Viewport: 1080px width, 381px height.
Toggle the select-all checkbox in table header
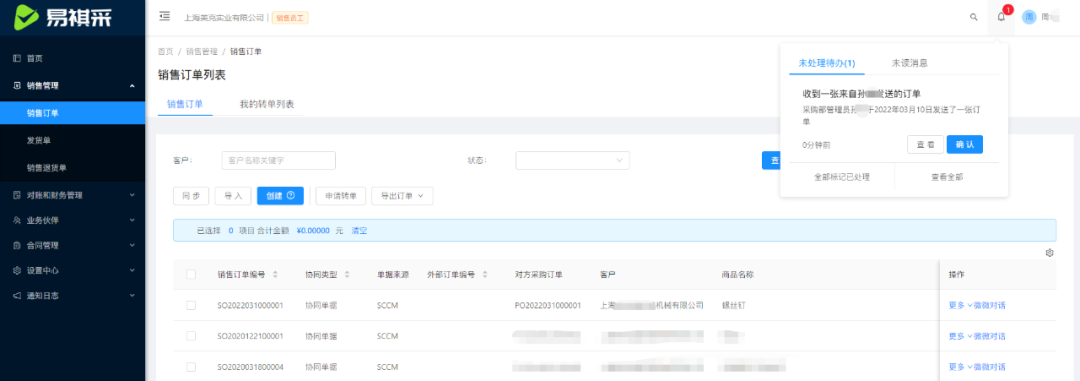point(191,274)
